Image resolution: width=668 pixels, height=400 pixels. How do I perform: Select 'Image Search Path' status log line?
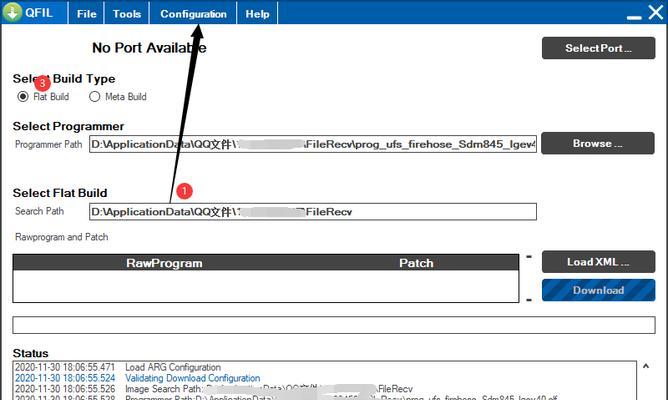tap(214, 389)
